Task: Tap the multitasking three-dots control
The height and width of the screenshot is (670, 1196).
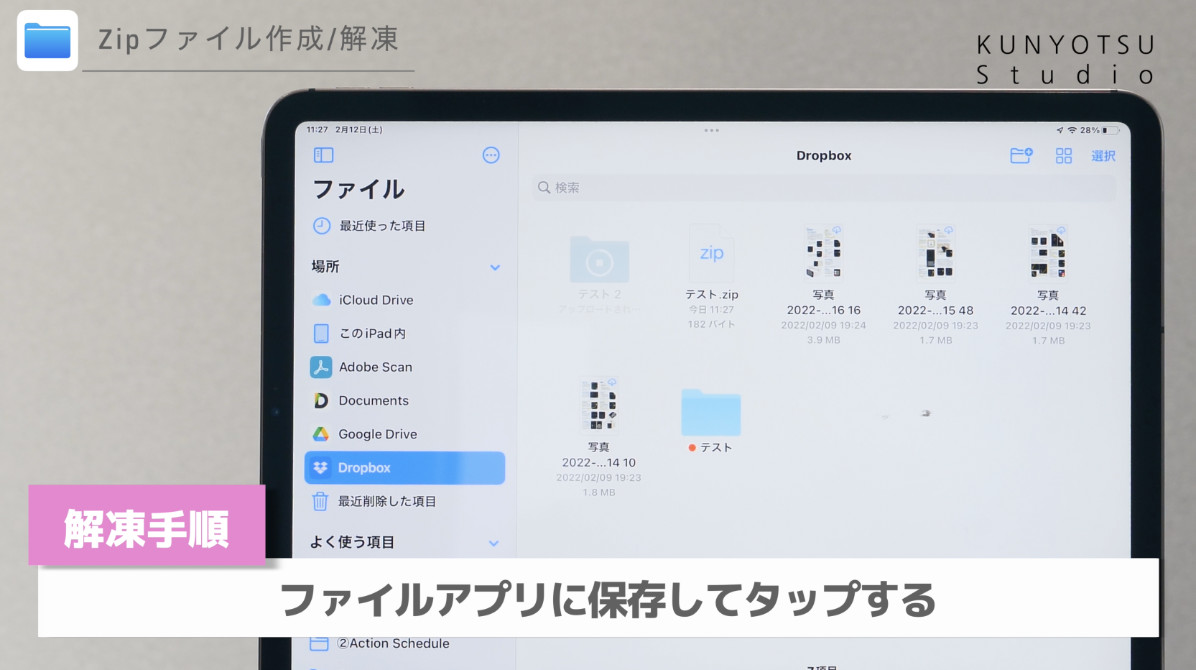Action: click(712, 130)
